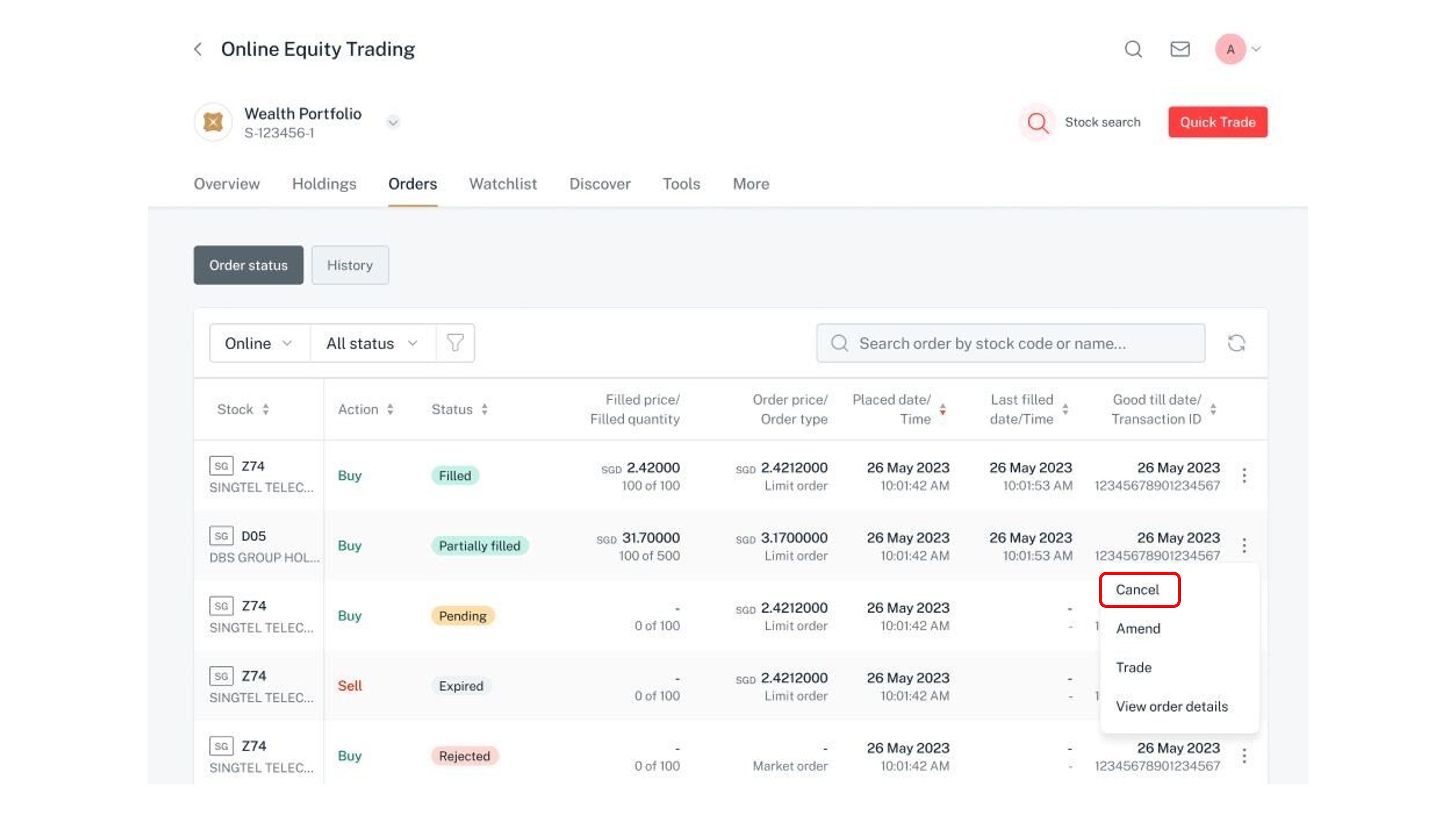The width and height of the screenshot is (1456, 839).
Task: Open the three-dot menu for the Rejected order
Action: 1244,756
